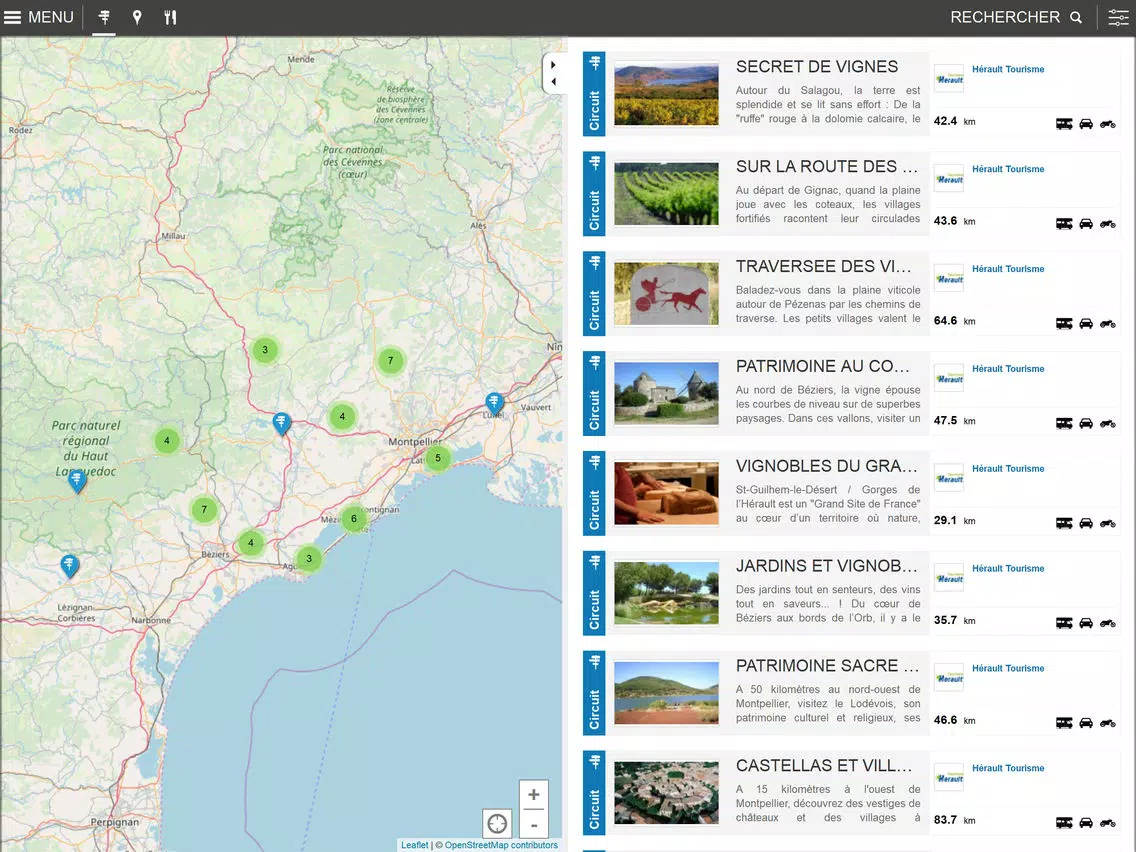This screenshot has height=852, width=1136.
Task: Open the Leaflet attribution link
Action: pyautogui.click(x=414, y=845)
